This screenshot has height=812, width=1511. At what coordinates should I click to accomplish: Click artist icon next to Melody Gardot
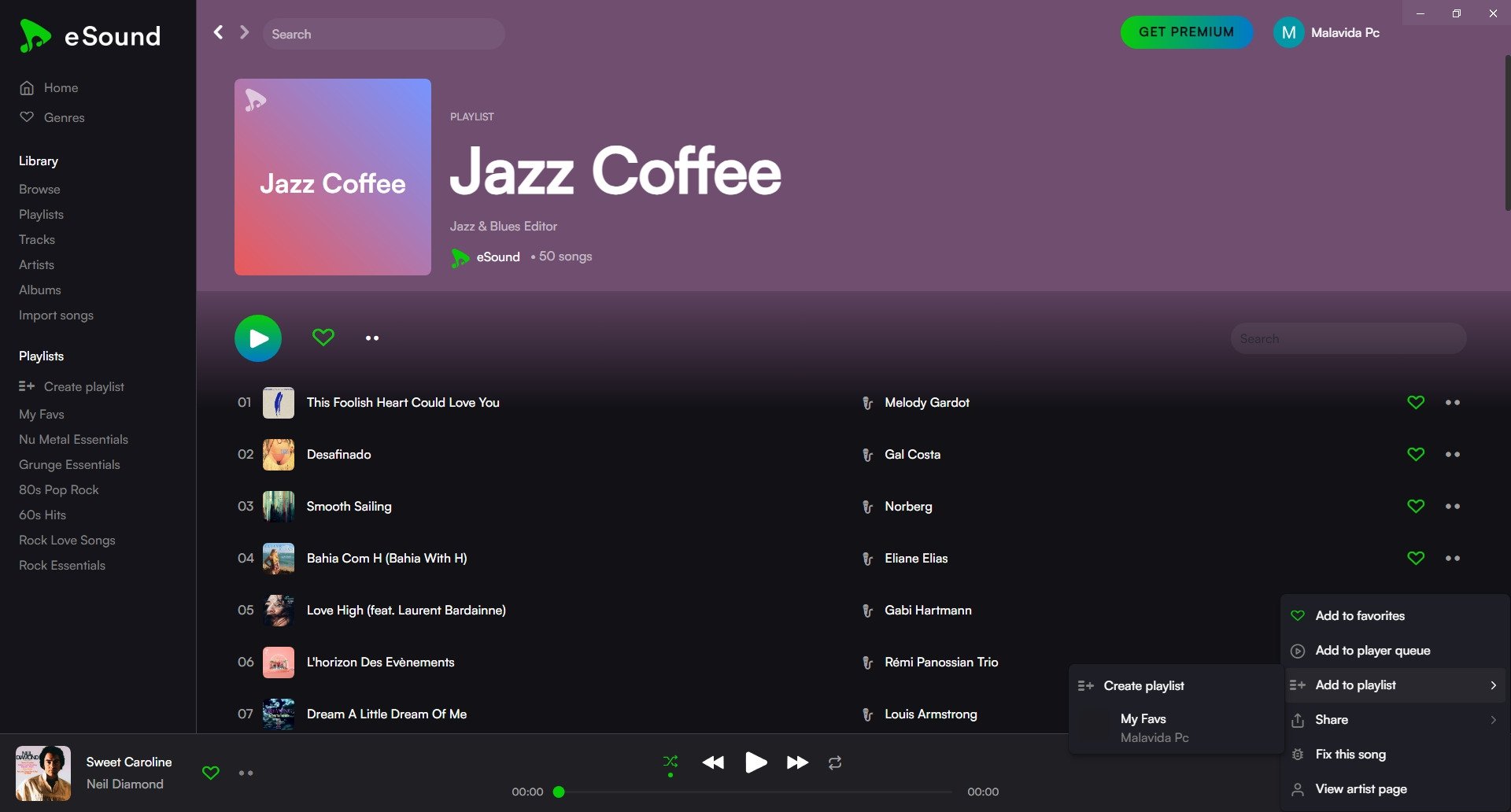(x=867, y=403)
